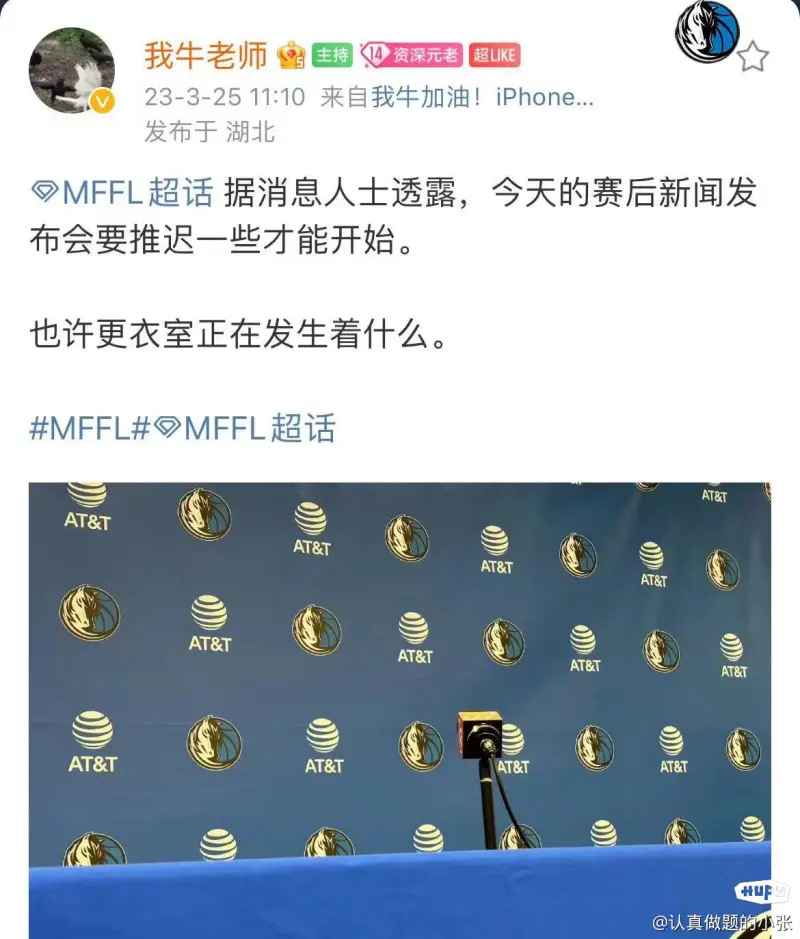Tap the HUP watermark logo on photo
This screenshot has height=939, width=800.
(x=761, y=892)
